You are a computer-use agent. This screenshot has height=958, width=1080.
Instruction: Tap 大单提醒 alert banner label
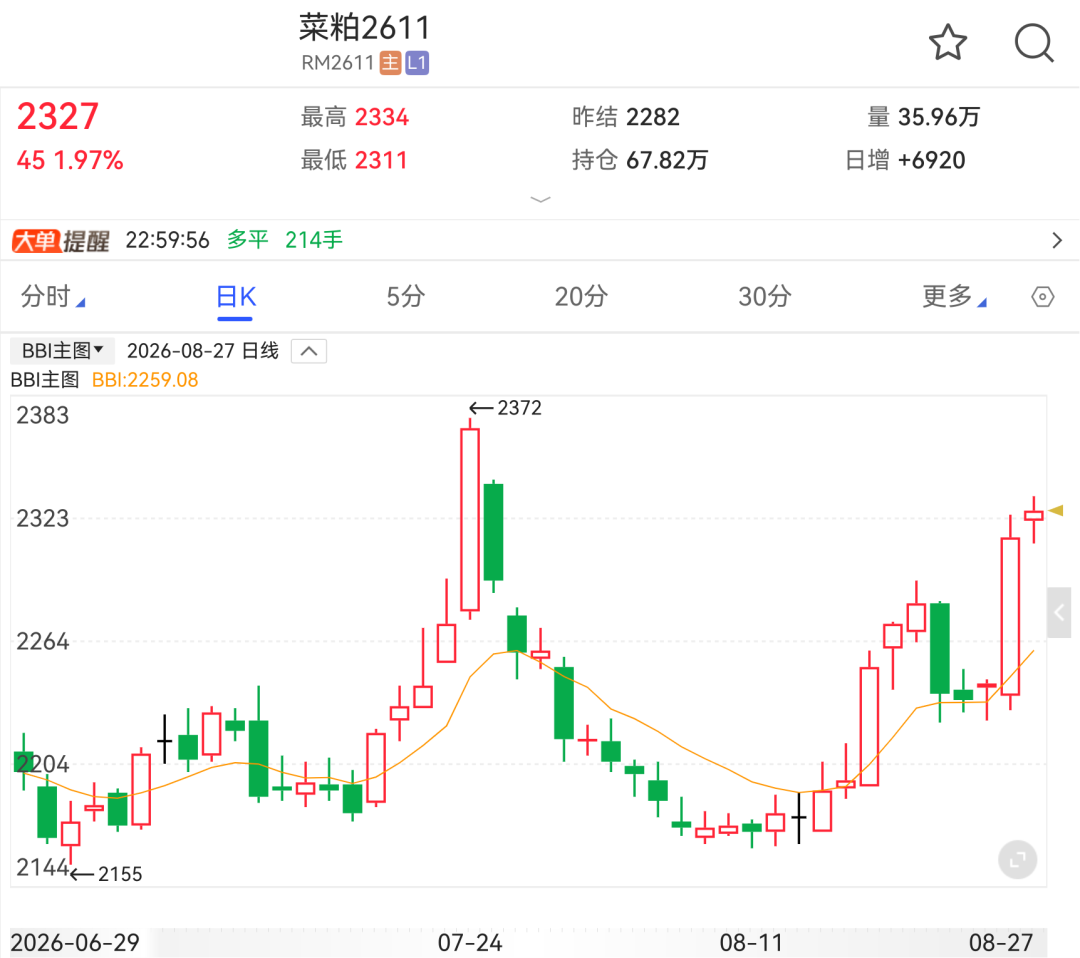click(61, 240)
